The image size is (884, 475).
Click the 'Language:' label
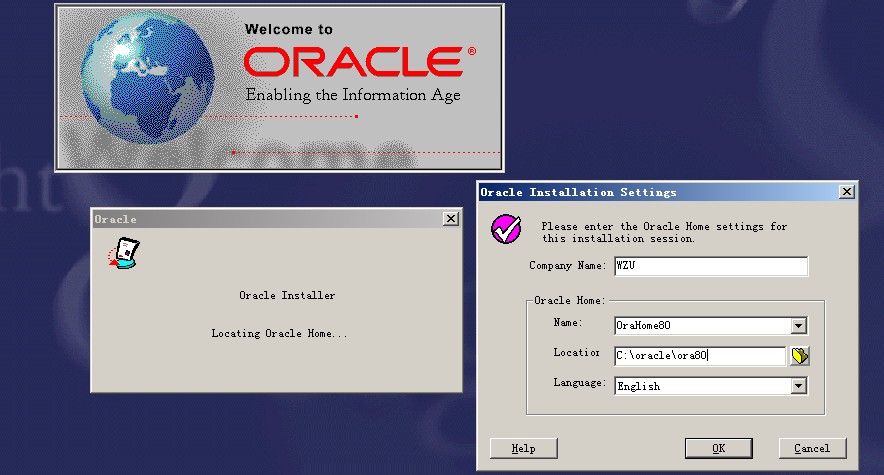[x=580, y=383]
